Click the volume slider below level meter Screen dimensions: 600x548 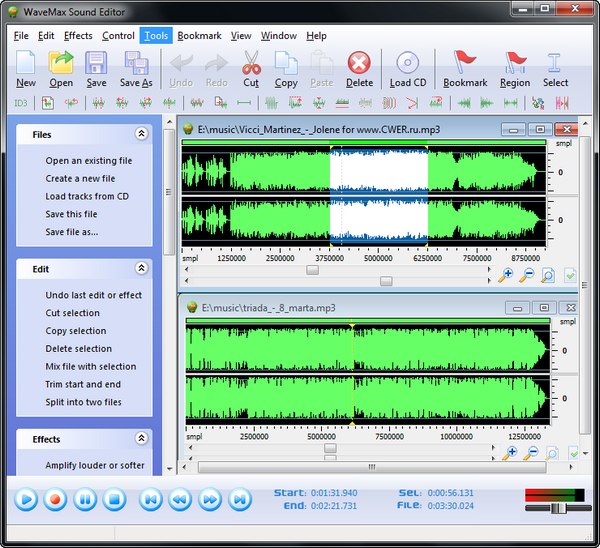(x=558, y=508)
